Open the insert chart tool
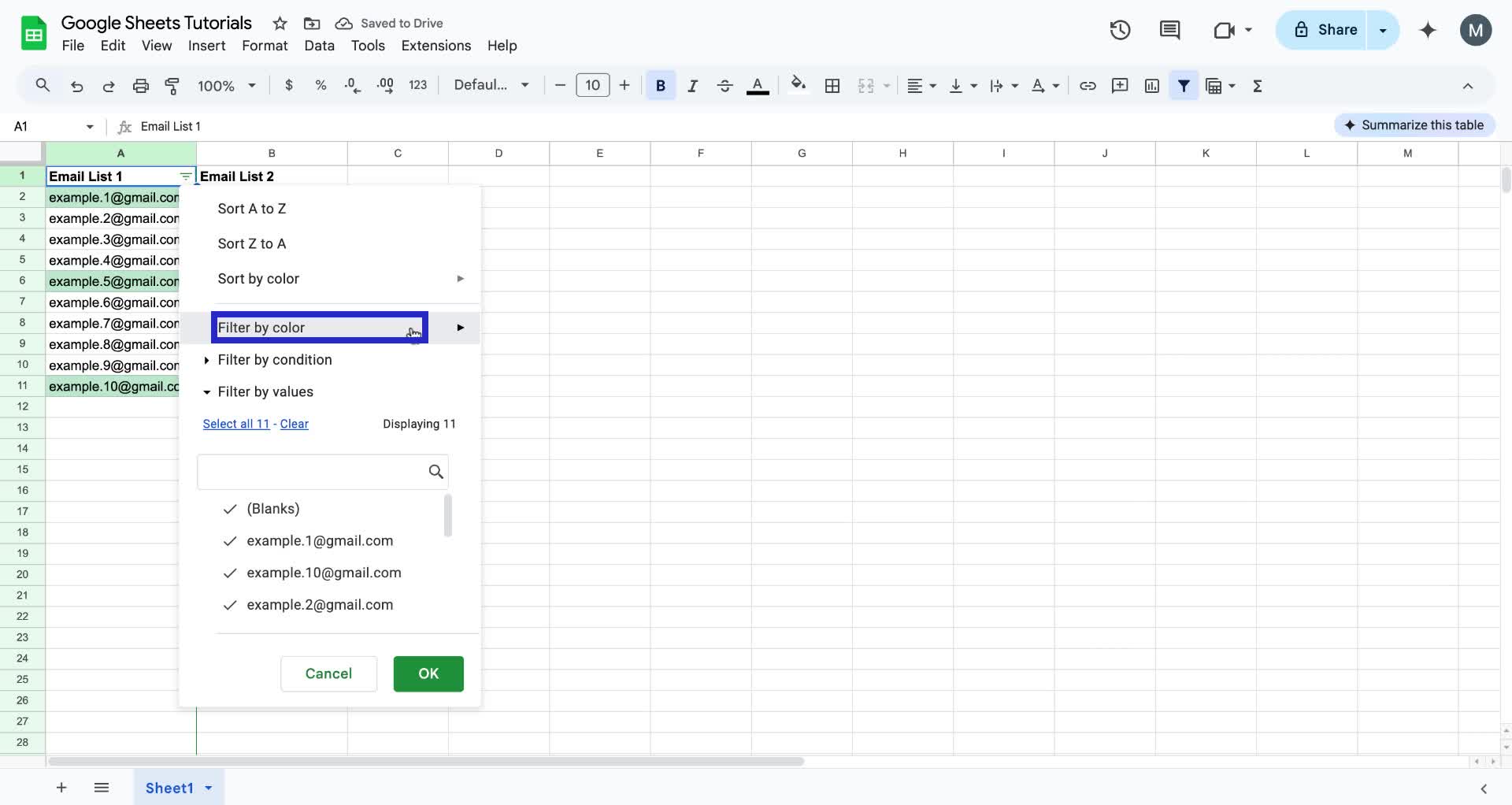Image resolution: width=1512 pixels, height=805 pixels. pos(1151,85)
